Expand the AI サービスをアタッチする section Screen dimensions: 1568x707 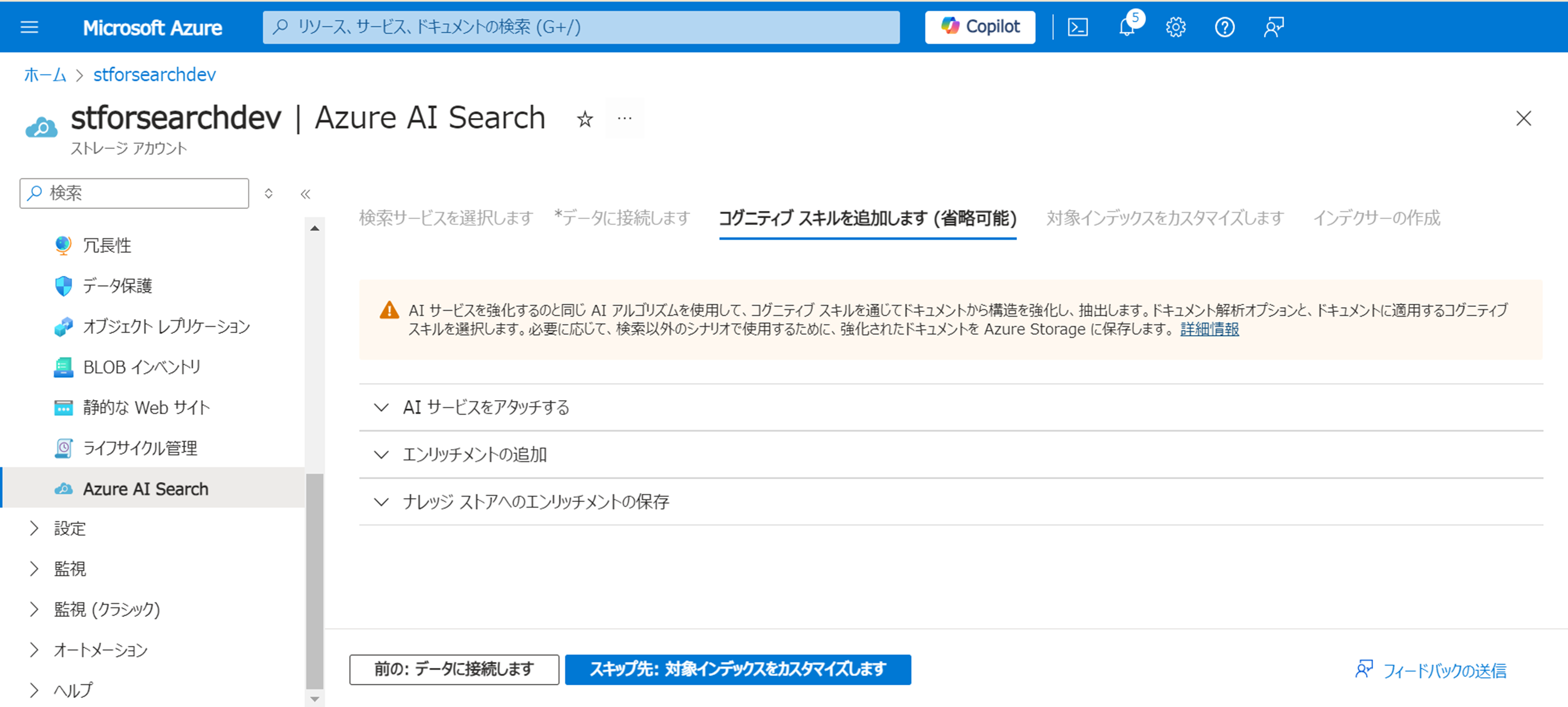point(951,407)
